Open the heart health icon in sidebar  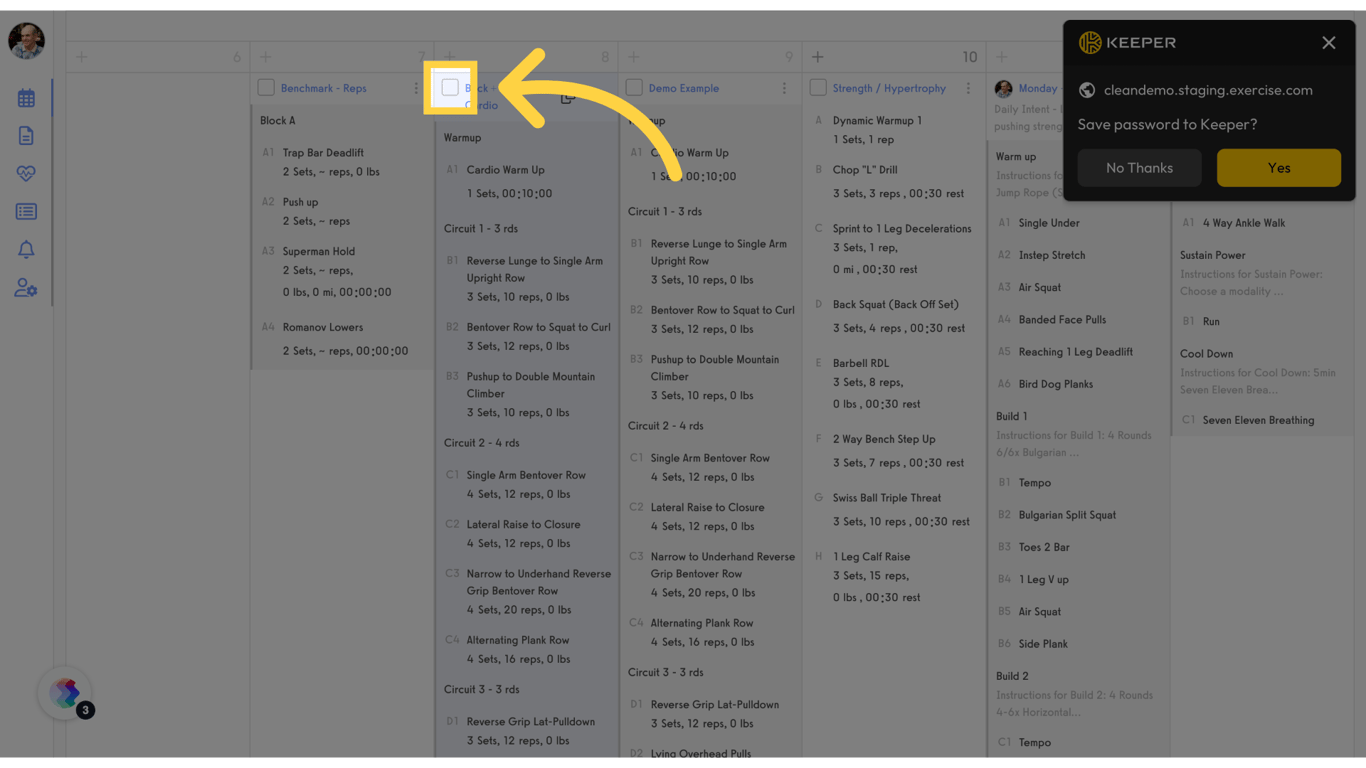pos(26,173)
